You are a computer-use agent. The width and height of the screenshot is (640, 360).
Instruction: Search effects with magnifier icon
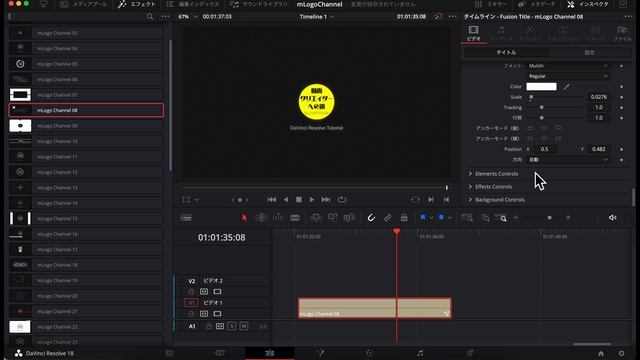point(150,17)
